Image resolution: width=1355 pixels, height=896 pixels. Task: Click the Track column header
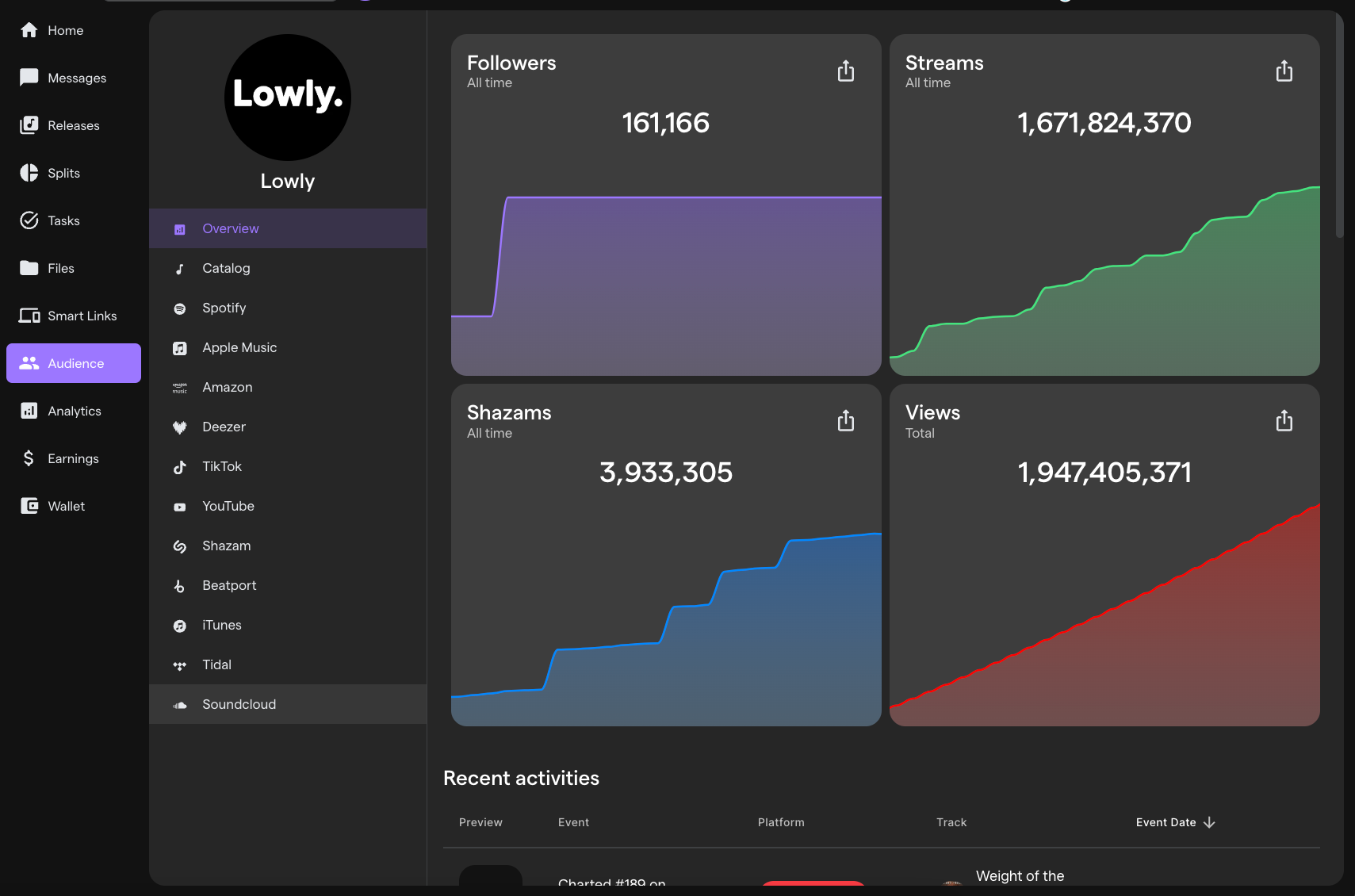pyautogui.click(x=951, y=822)
